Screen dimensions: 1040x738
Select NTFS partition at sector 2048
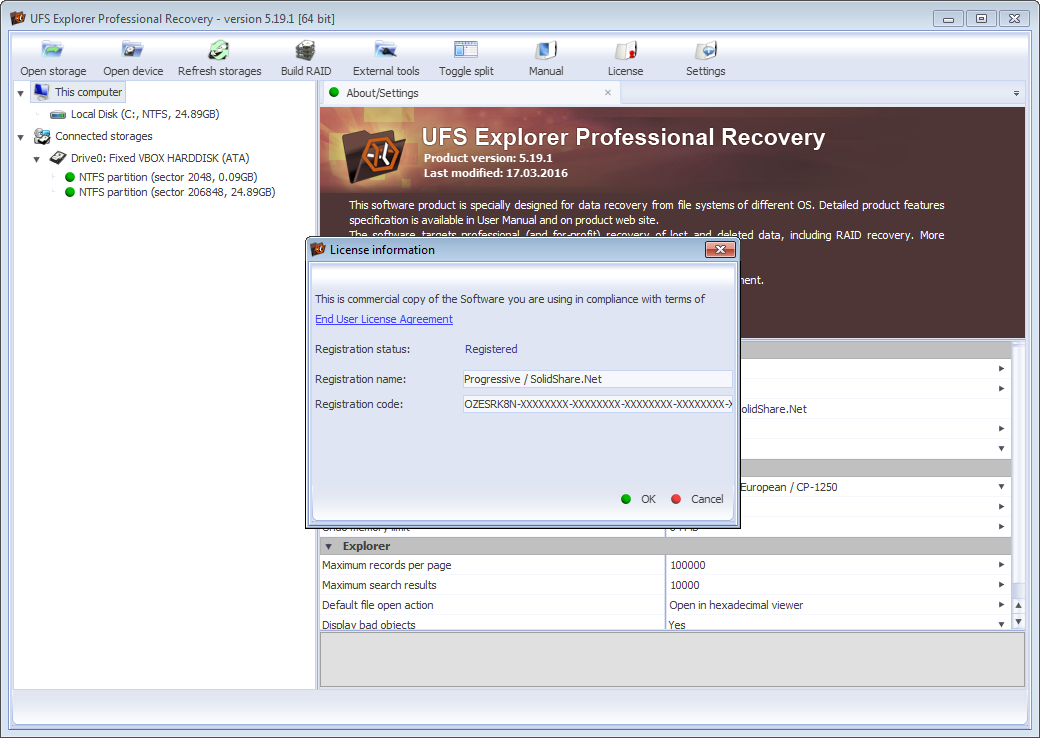(167, 177)
